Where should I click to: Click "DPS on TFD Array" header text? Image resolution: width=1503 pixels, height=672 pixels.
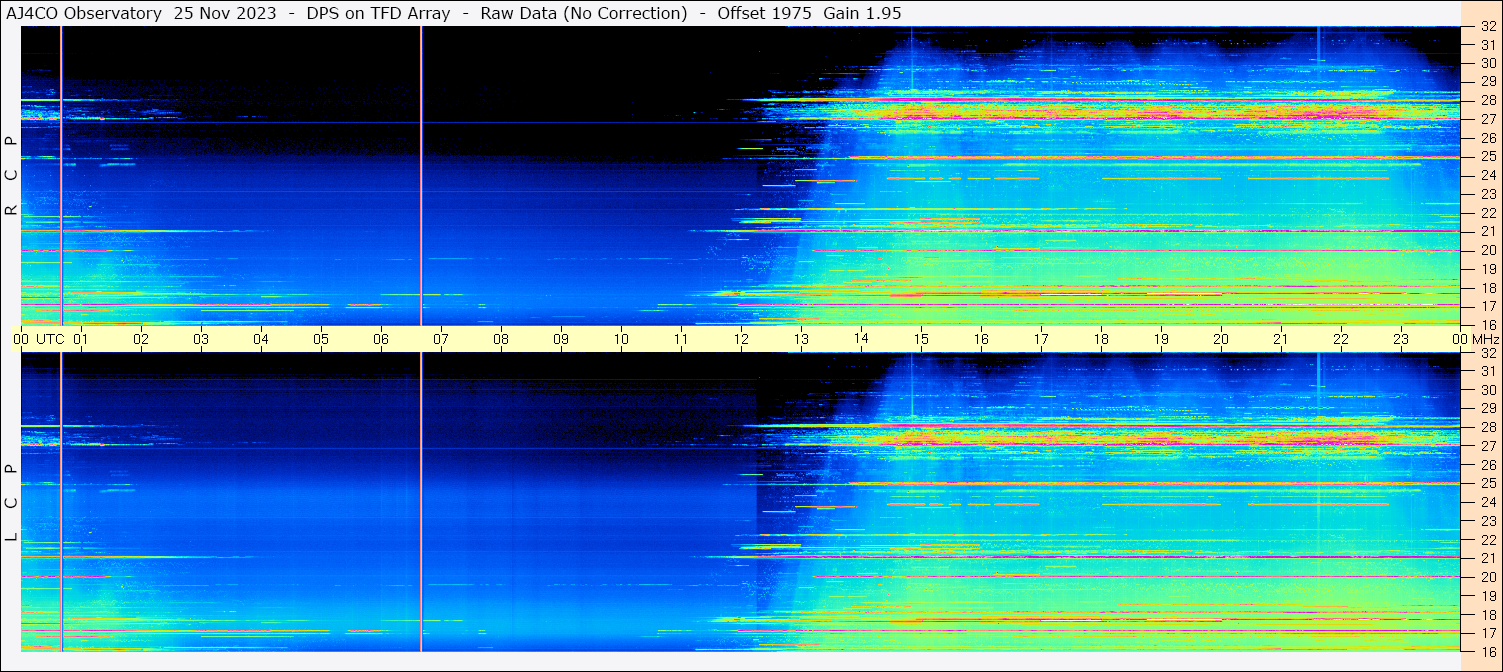click(x=378, y=13)
